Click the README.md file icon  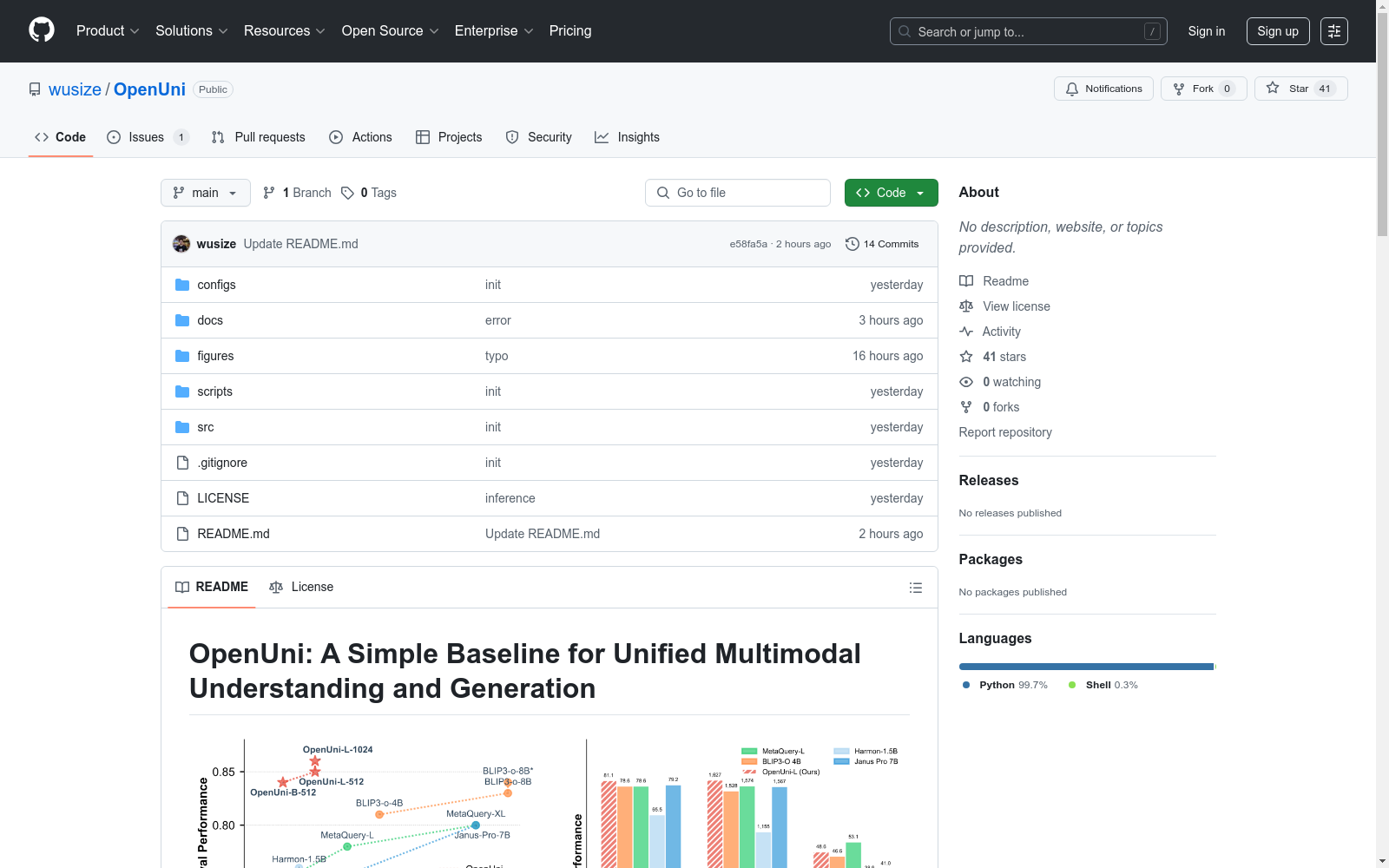coord(182,534)
